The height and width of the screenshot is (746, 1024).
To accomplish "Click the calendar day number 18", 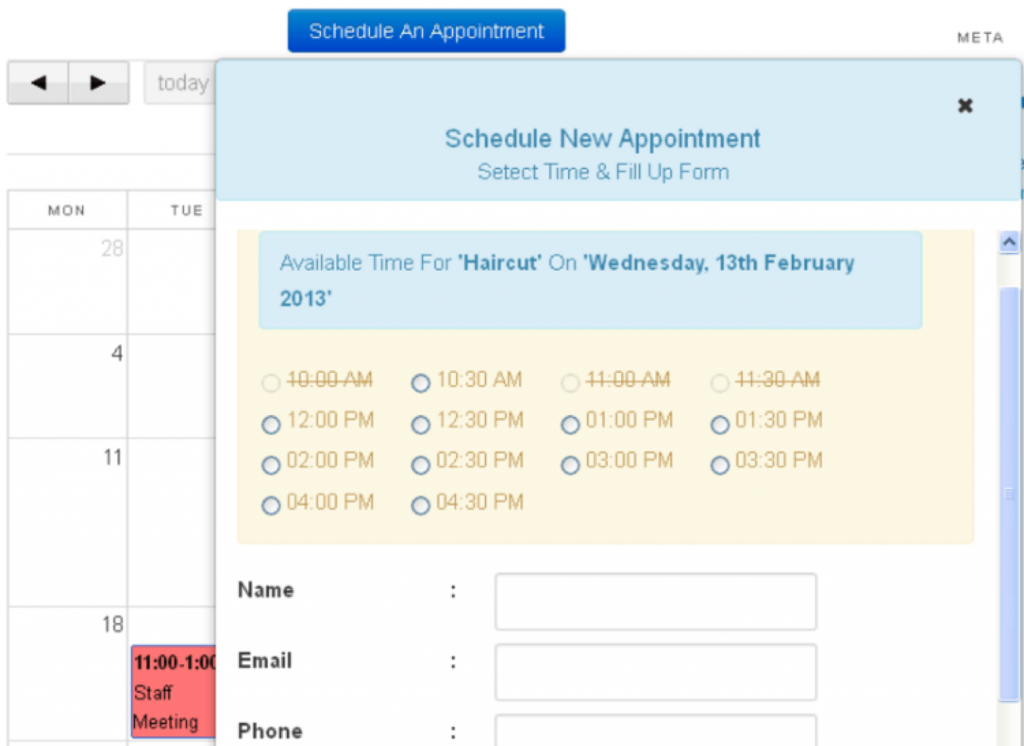I will pyautogui.click(x=112, y=625).
